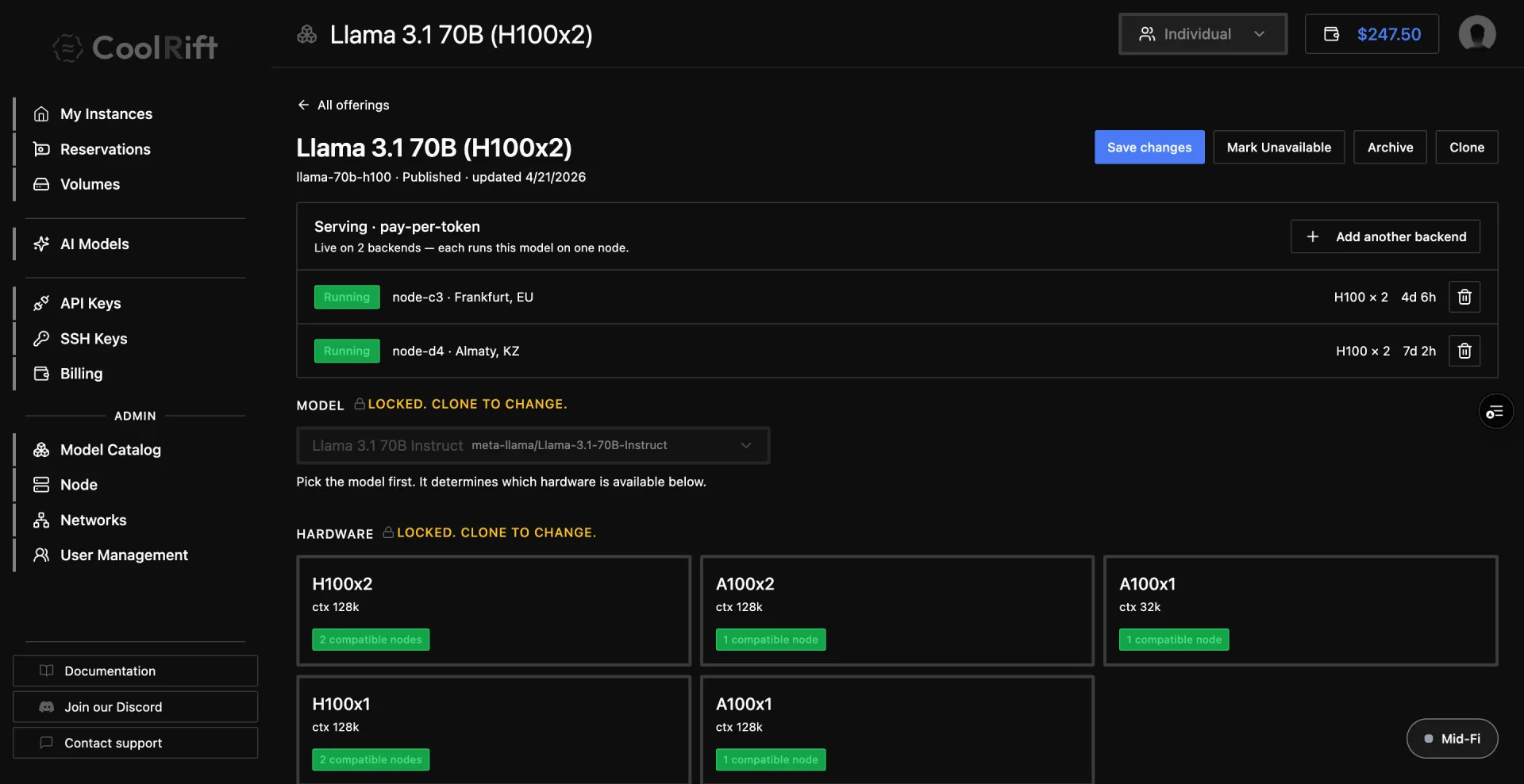
Task: Click the AI Models sparkle icon
Action: tap(41, 244)
